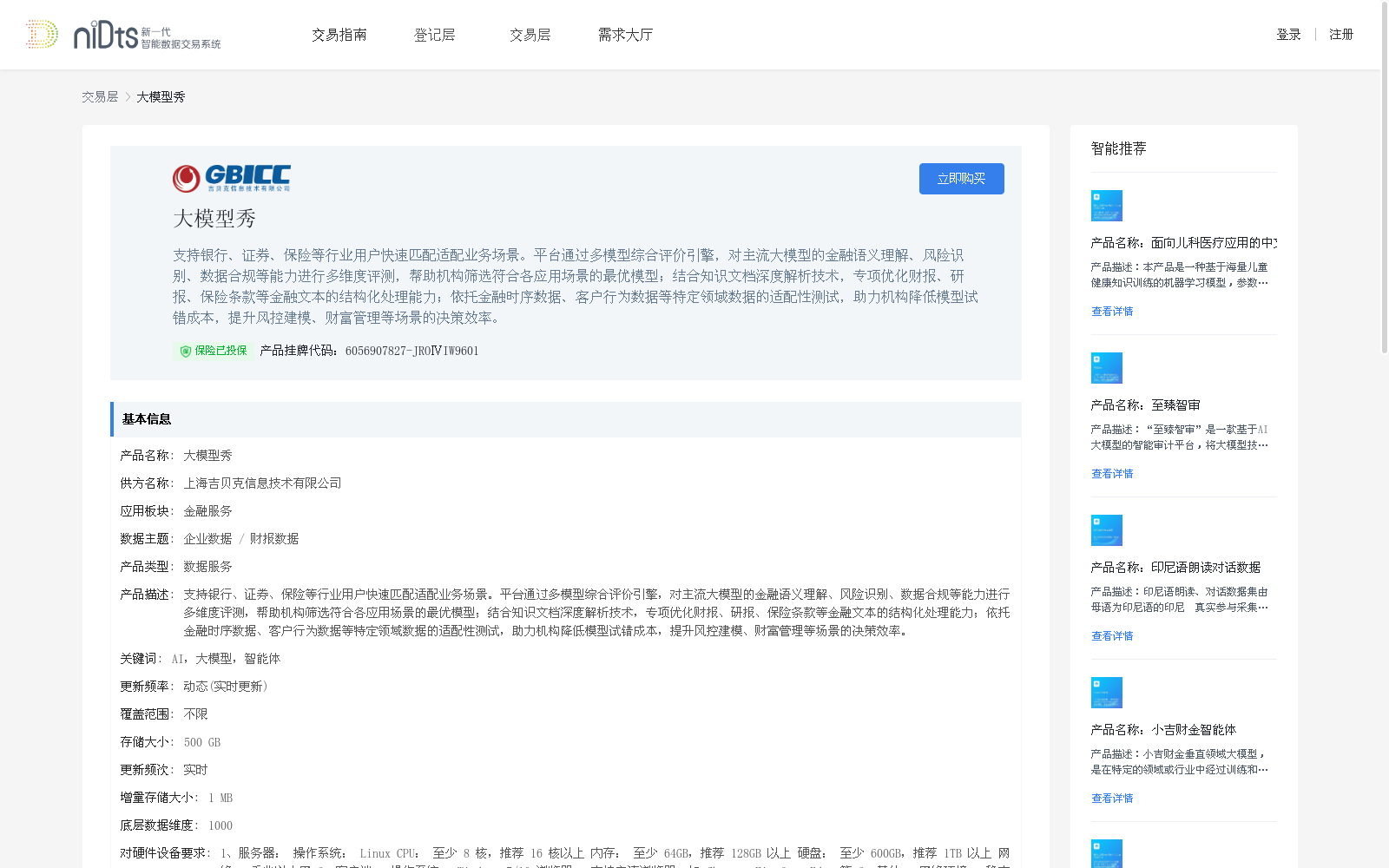1389x868 pixels.
Task: View details of 印尼语朗读对话数据 product
Action: point(1112,636)
